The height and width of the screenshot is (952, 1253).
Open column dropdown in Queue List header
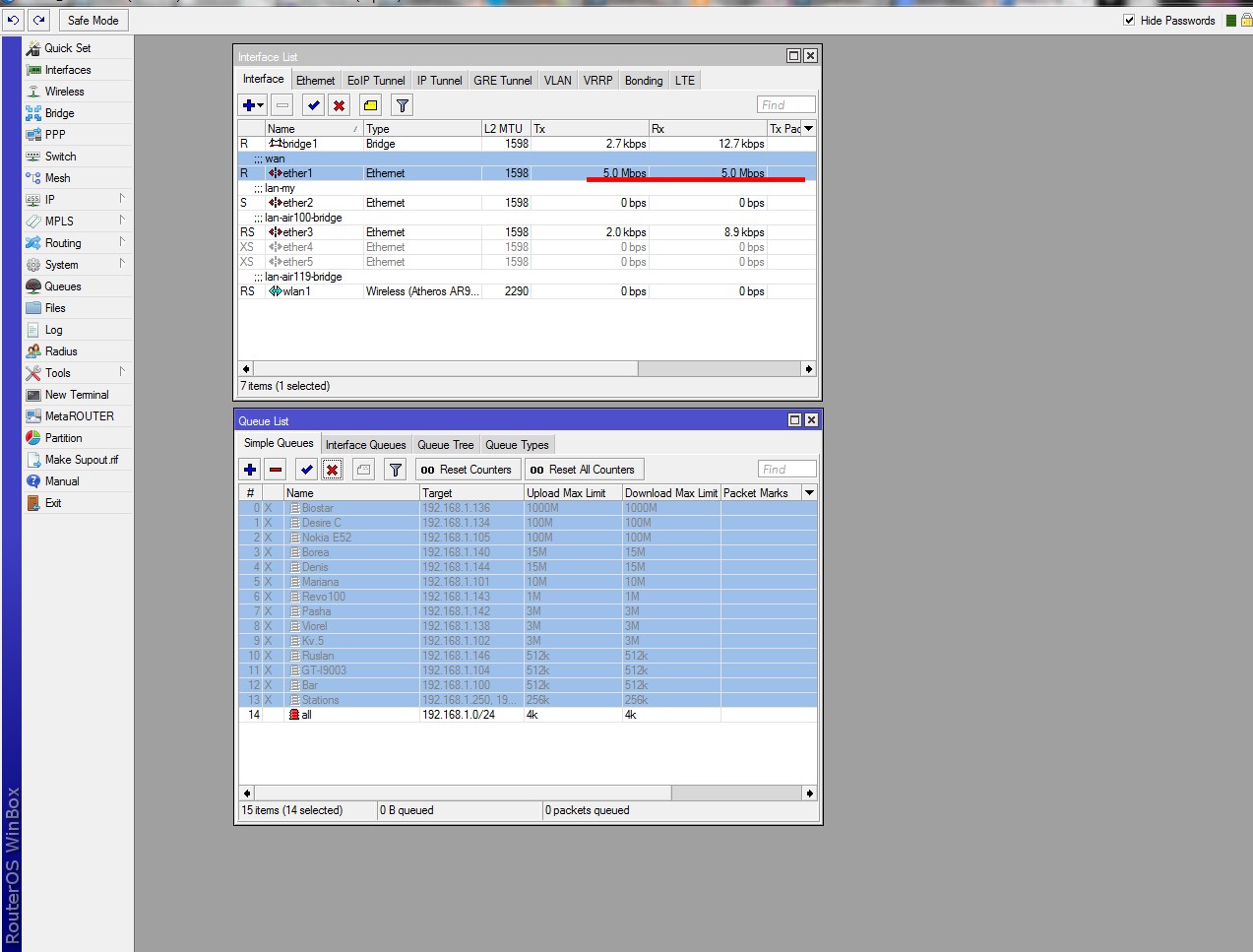(809, 493)
